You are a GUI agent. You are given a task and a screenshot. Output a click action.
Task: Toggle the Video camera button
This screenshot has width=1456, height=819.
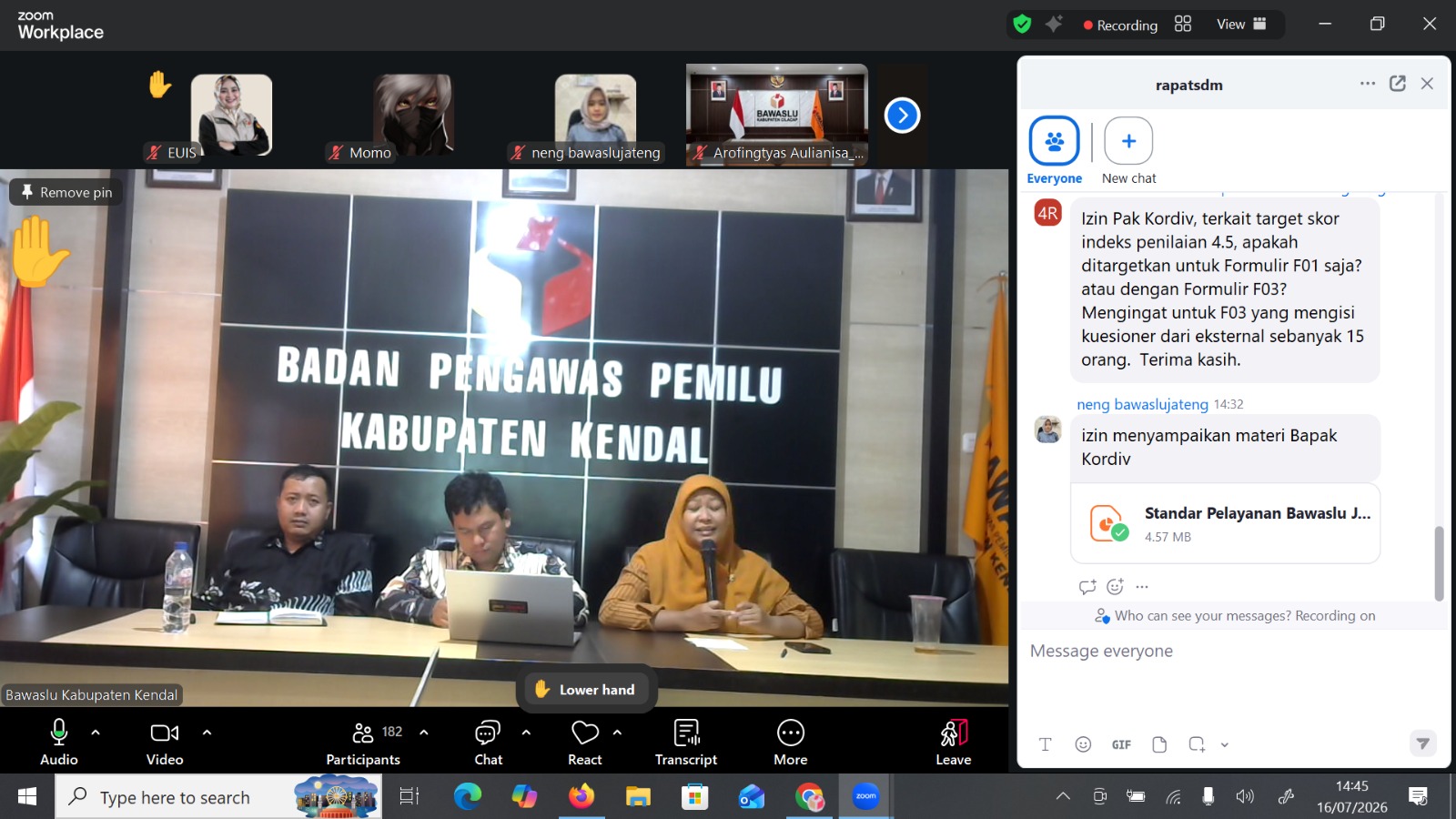(165, 742)
